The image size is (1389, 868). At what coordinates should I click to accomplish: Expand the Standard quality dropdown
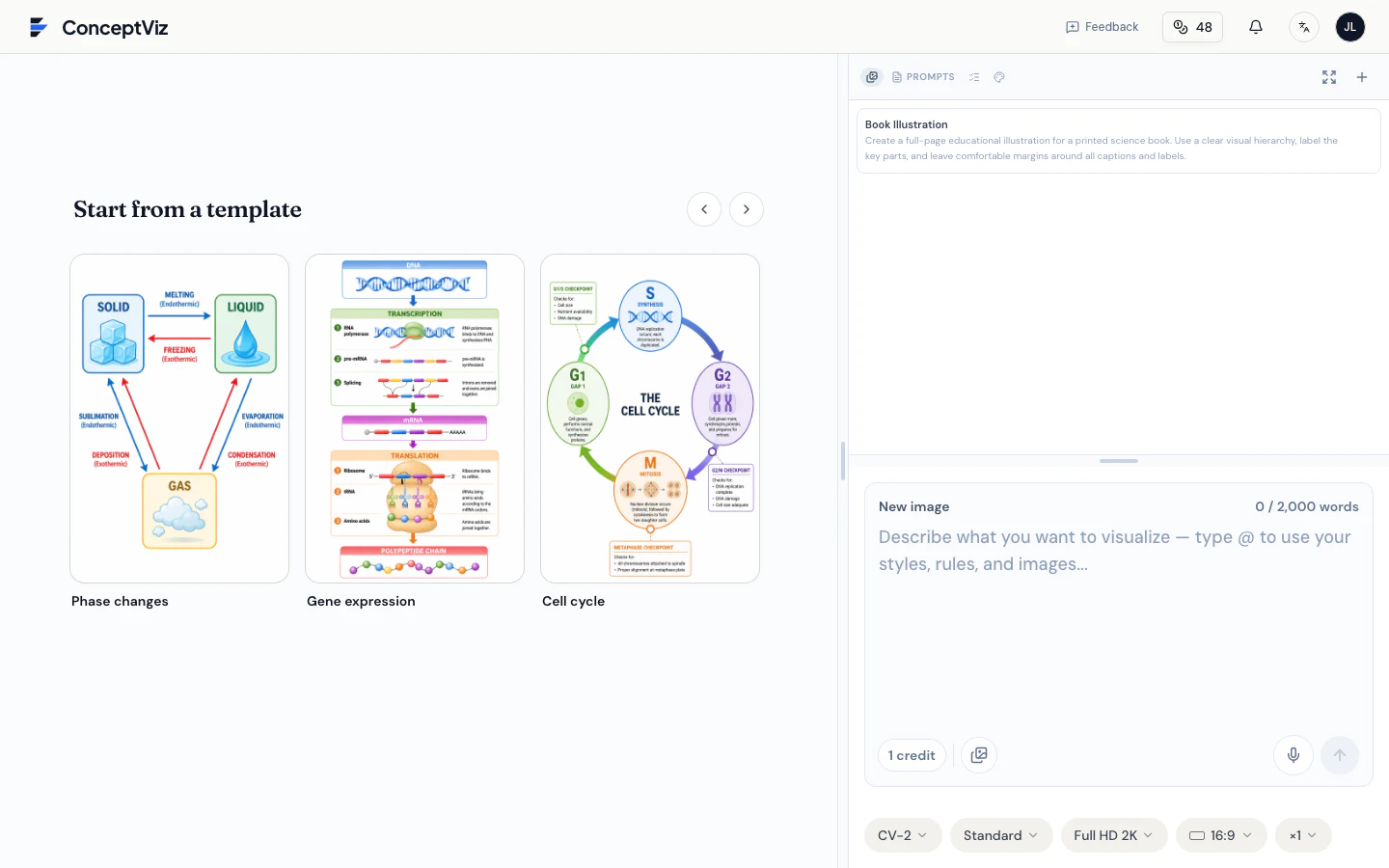1001,835
